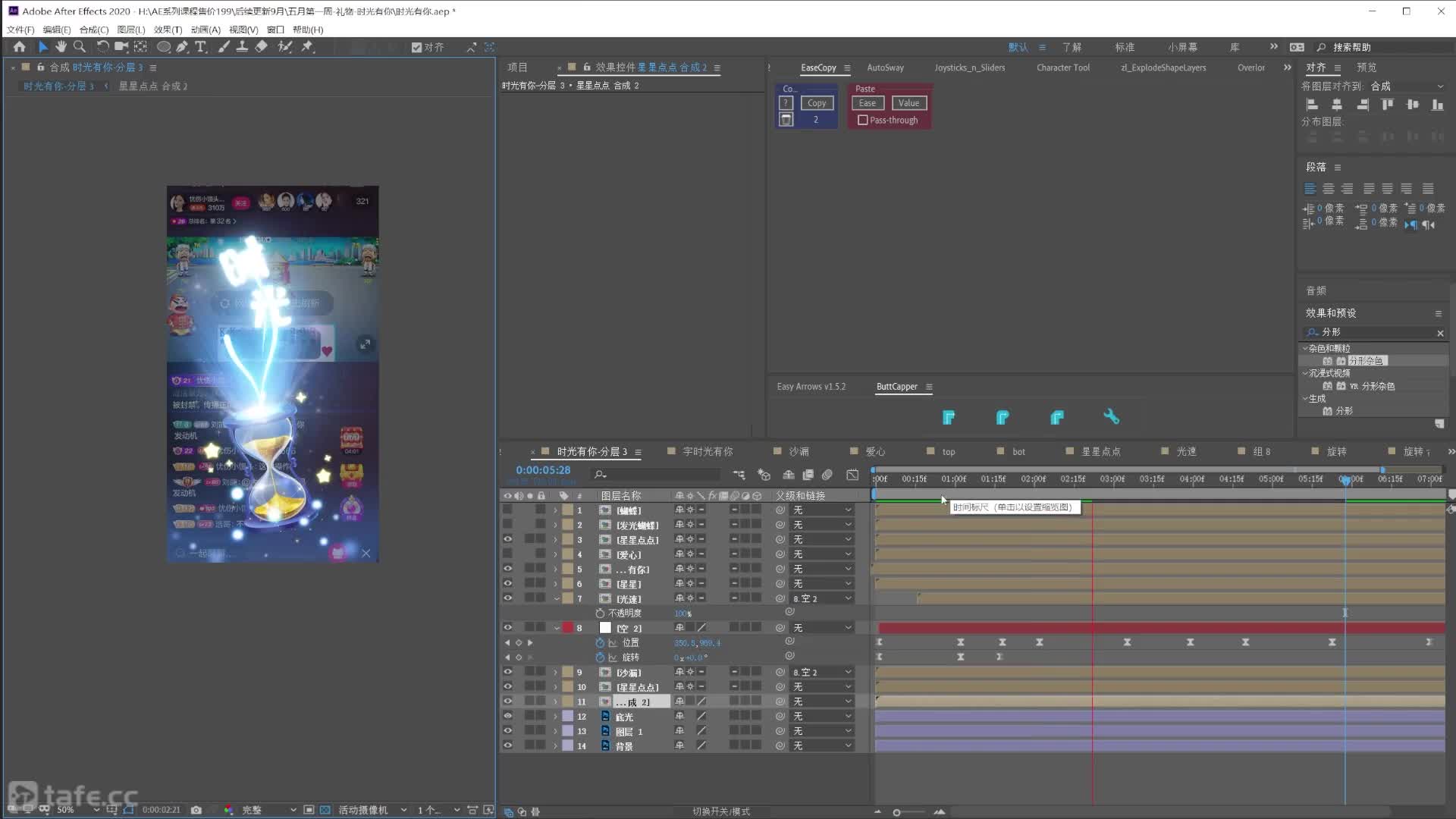This screenshot has width=1456, height=819.
Task: Select the Pen tool
Action: pos(182,47)
